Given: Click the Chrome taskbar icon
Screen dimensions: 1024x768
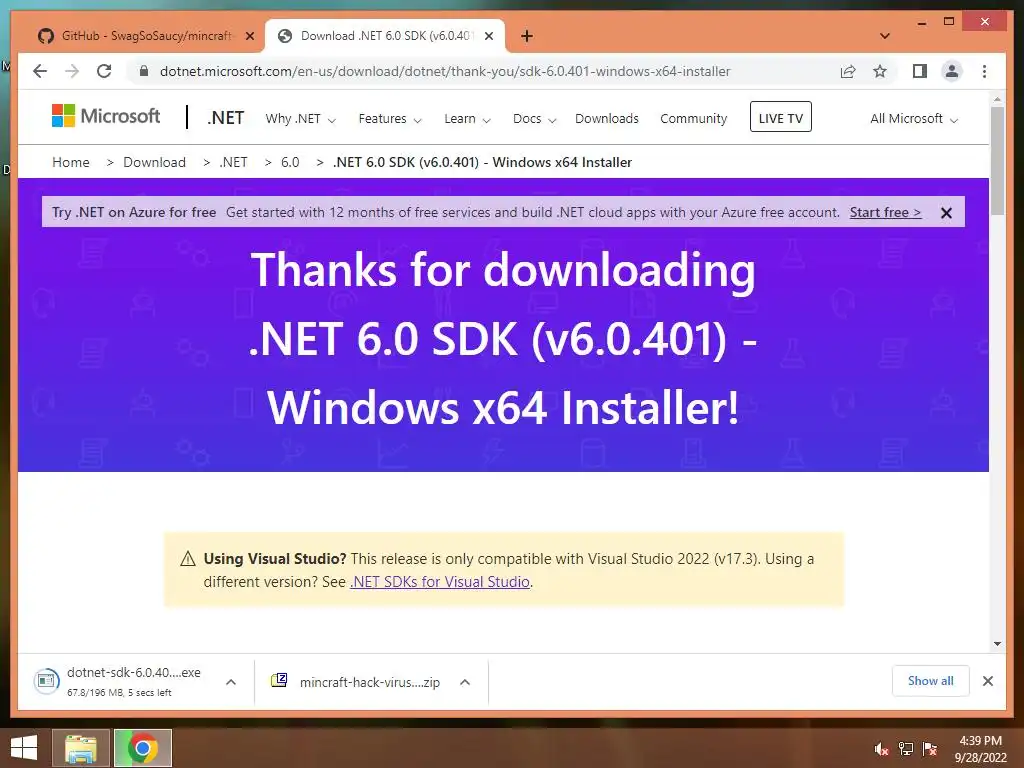Looking at the screenshot, I should [x=143, y=748].
